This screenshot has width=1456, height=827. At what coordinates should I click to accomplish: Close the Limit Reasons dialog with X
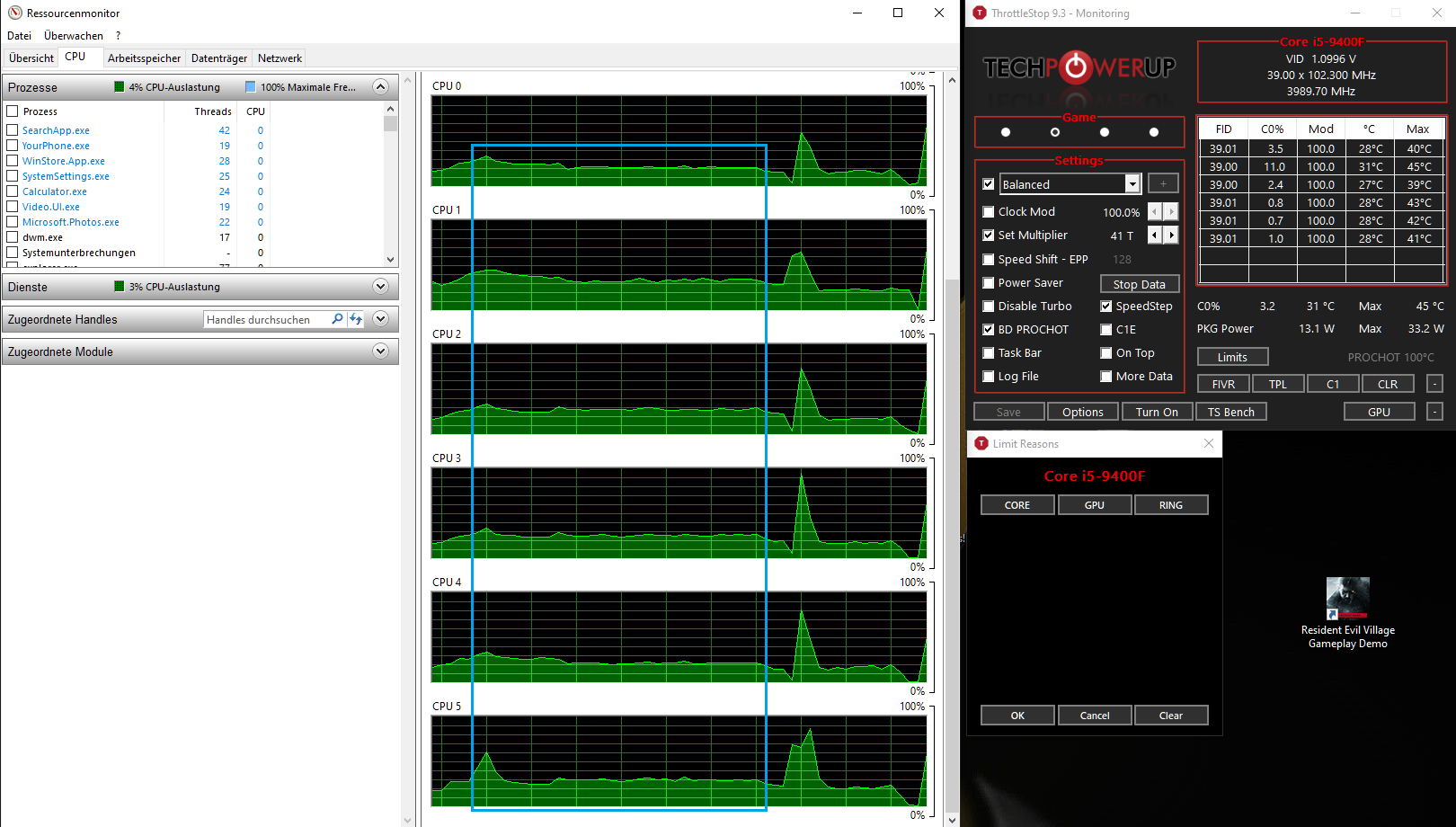tap(1209, 443)
